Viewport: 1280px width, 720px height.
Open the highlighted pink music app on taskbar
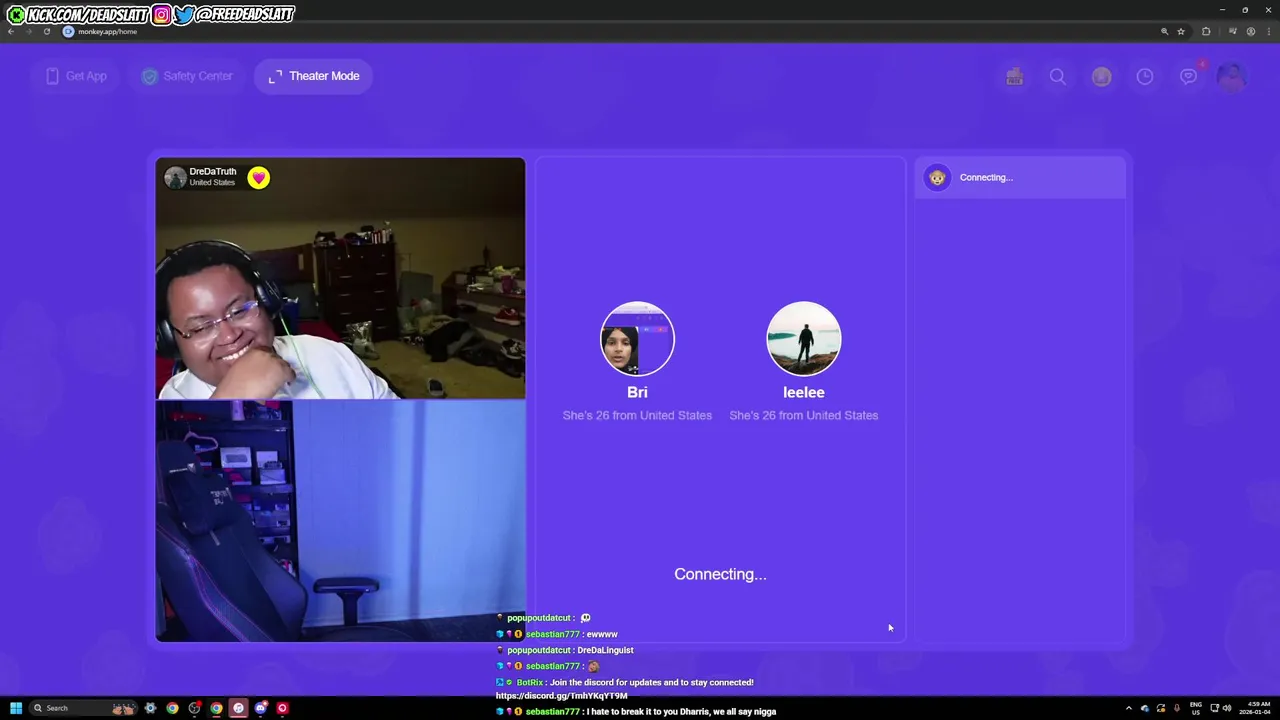(x=238, y=708)
